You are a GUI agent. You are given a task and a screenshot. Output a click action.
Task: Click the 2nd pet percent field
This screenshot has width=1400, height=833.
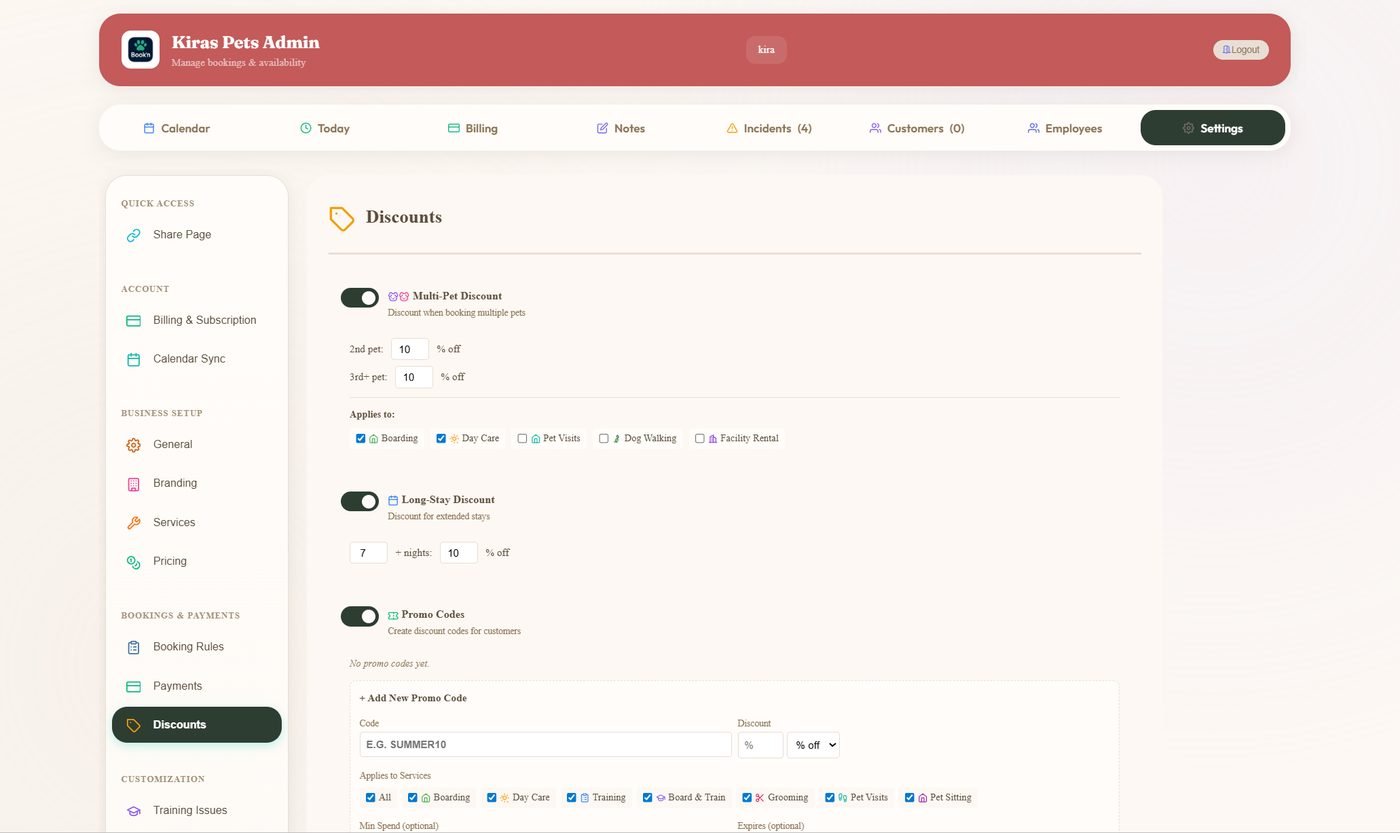410,349
